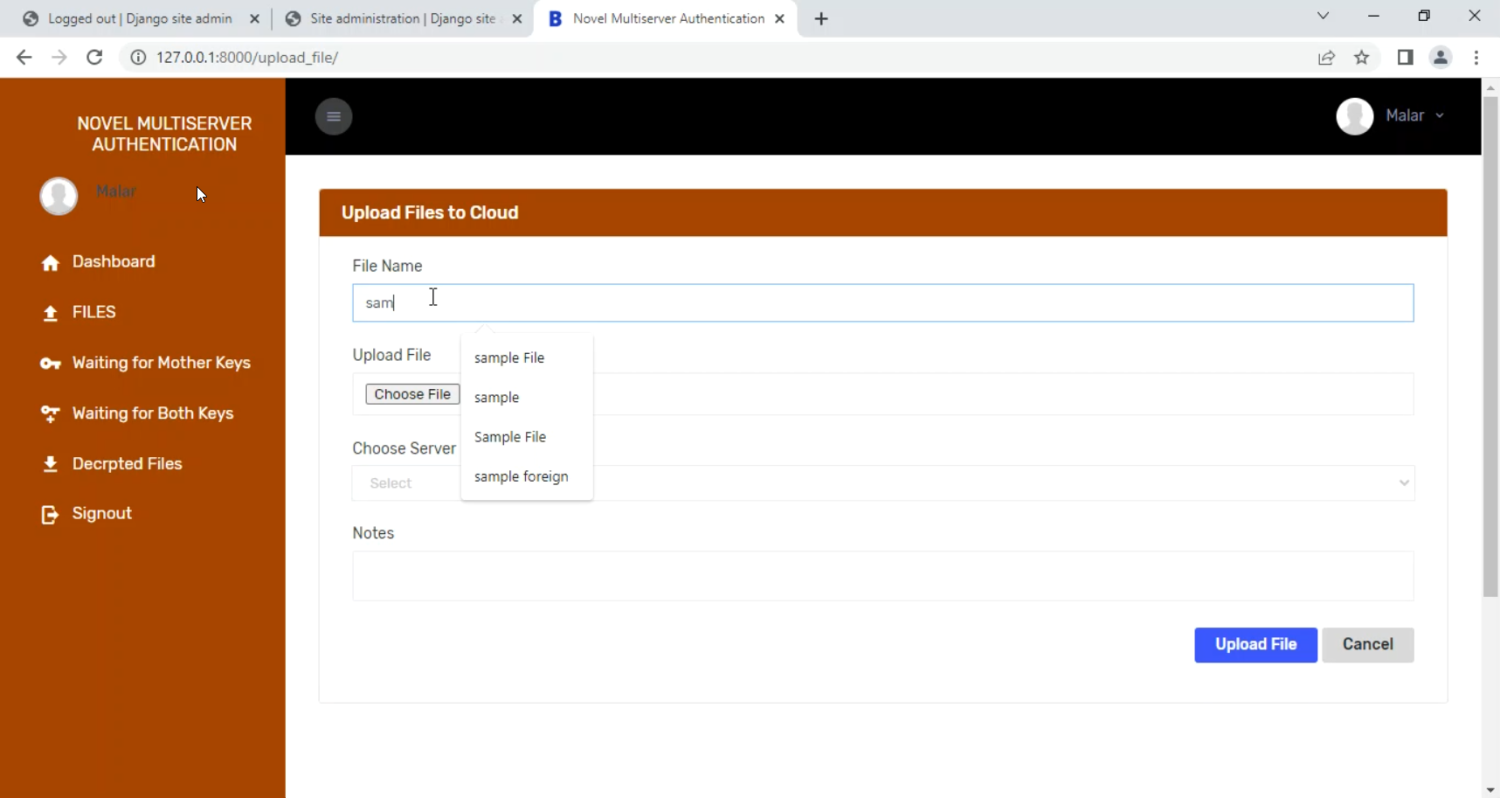Click the top-right profile avatar
The height and width of the screenshot is (798, 1500).
coord(1355,116)
